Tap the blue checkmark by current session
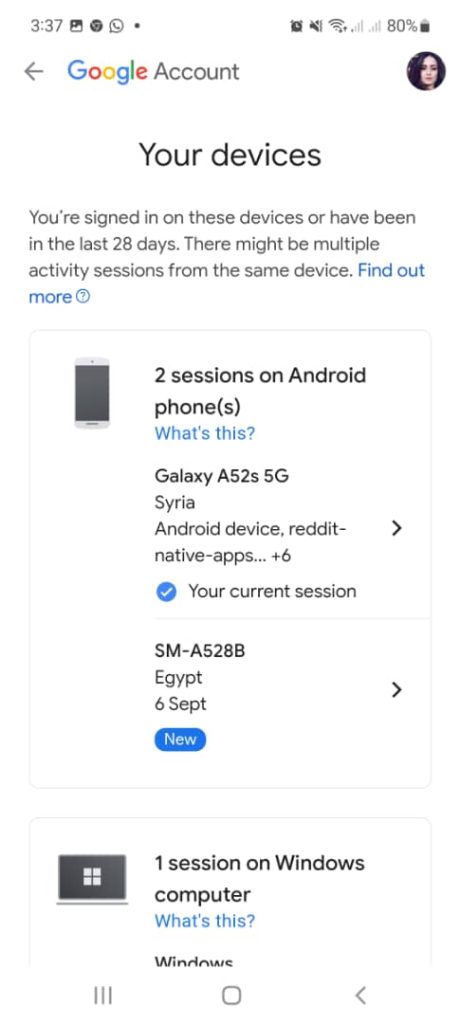 point(167,592)
